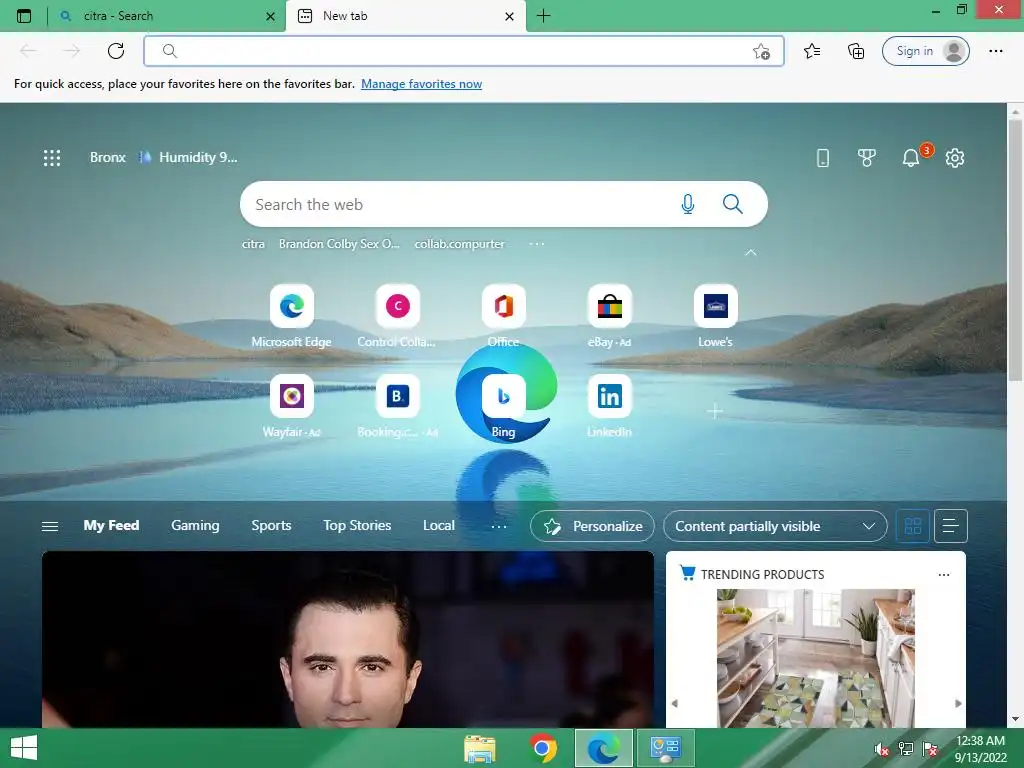Open the featured news story image

[x=347, y=639]
